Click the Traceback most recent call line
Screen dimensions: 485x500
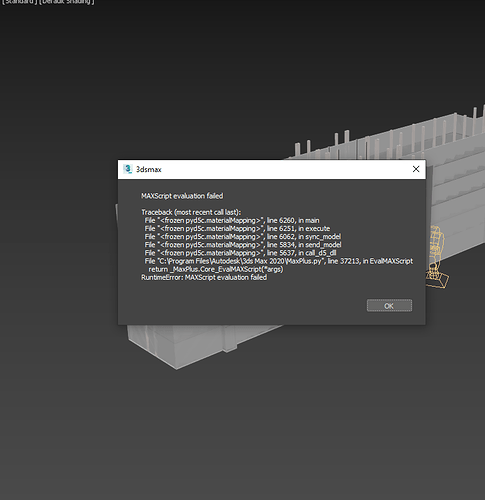pos(191,212)
